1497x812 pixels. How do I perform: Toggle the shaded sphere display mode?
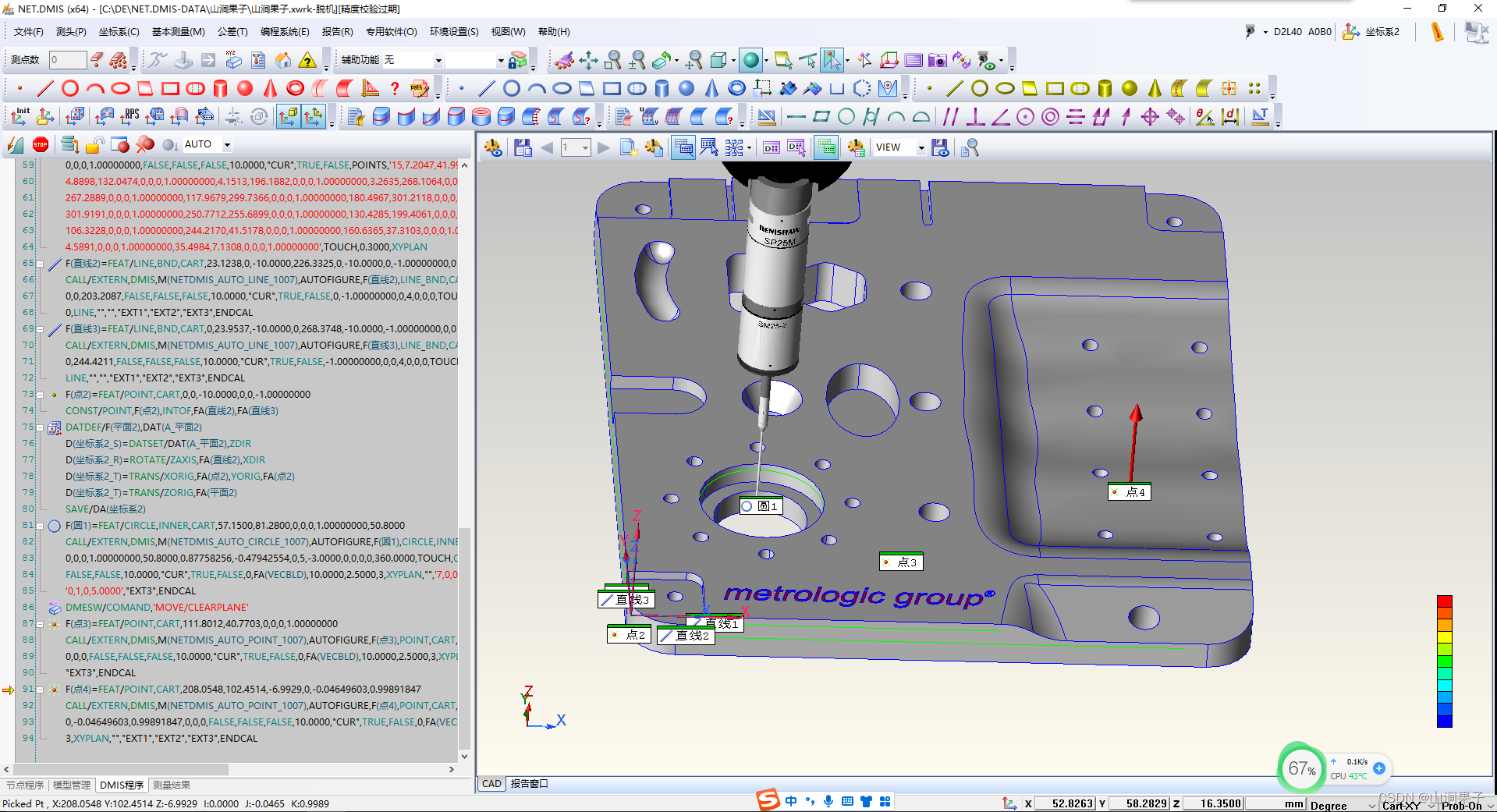click(x=751, y=60)
